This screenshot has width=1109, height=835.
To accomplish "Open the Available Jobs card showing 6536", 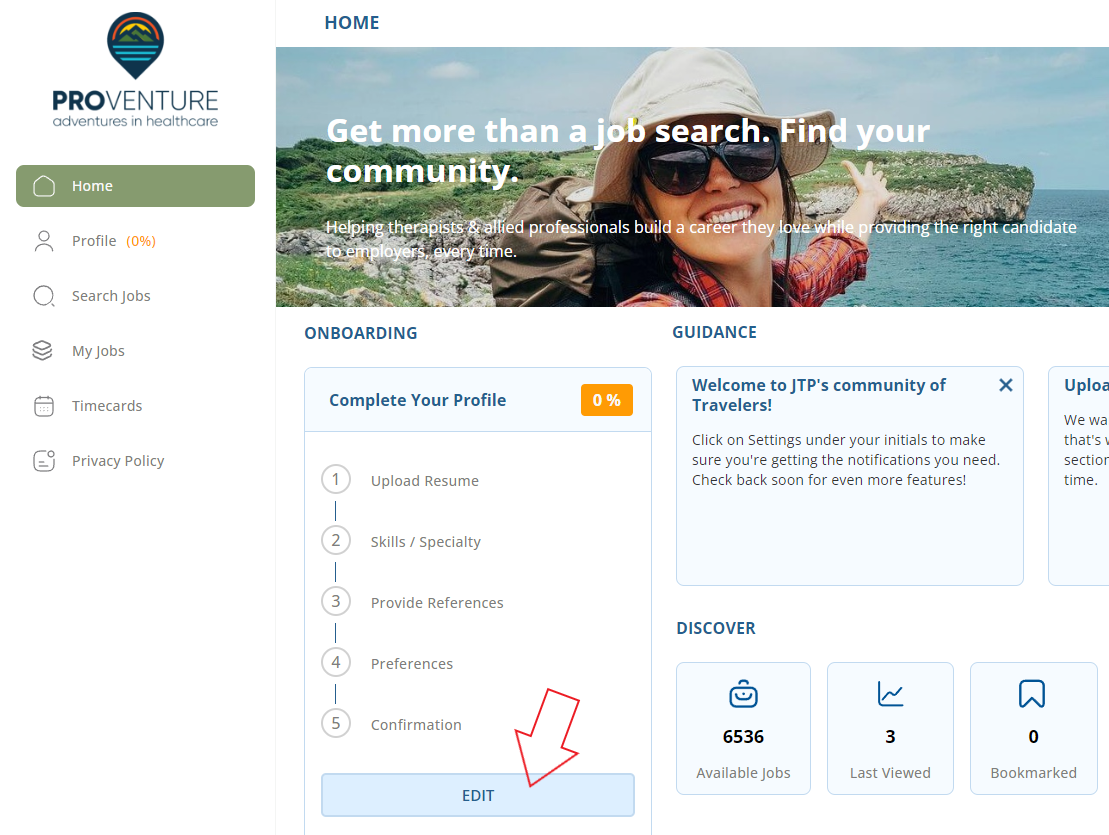I will 743,728.
